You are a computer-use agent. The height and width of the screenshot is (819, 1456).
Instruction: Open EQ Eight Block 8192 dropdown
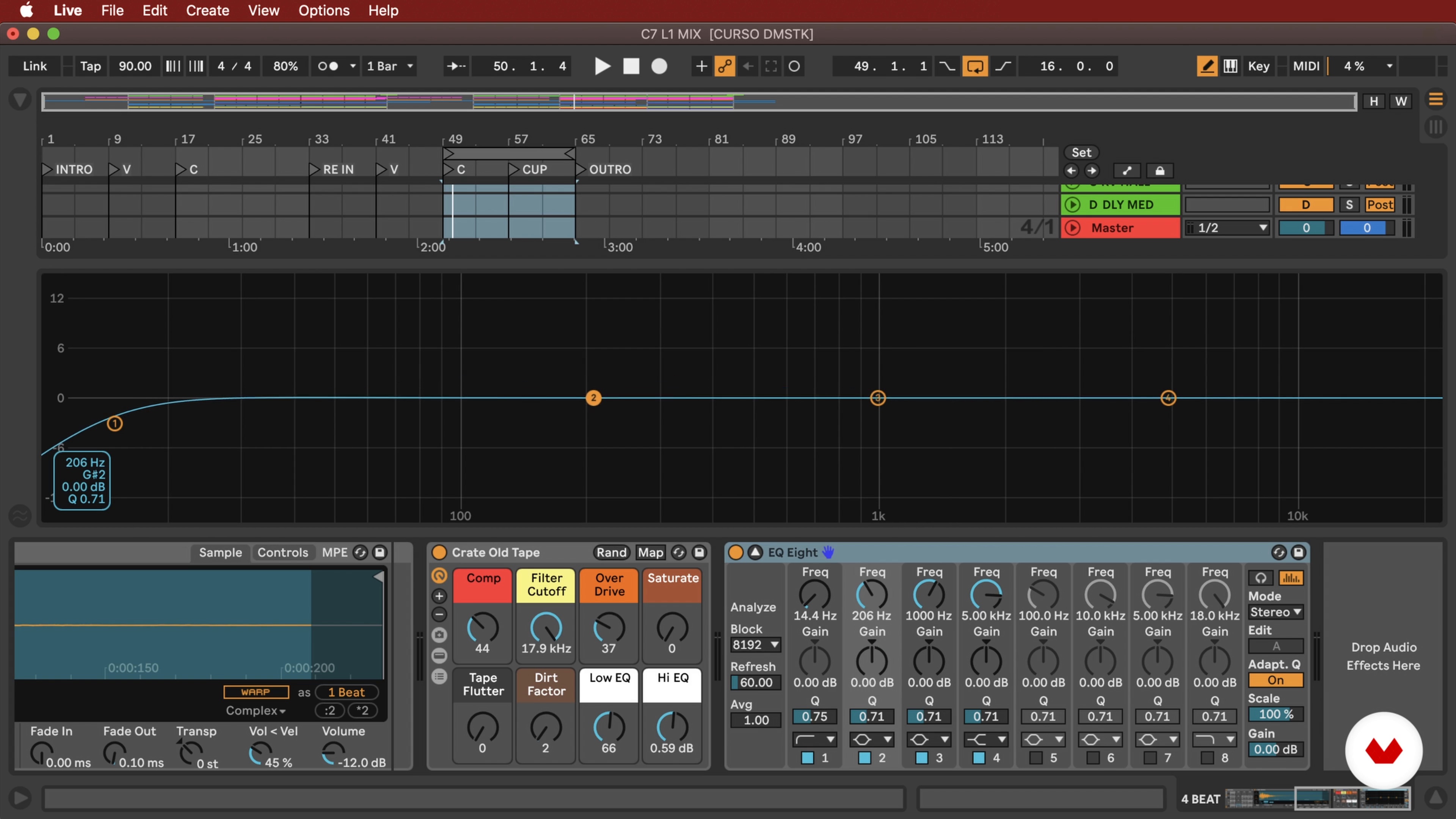click(x=756, y=644)
